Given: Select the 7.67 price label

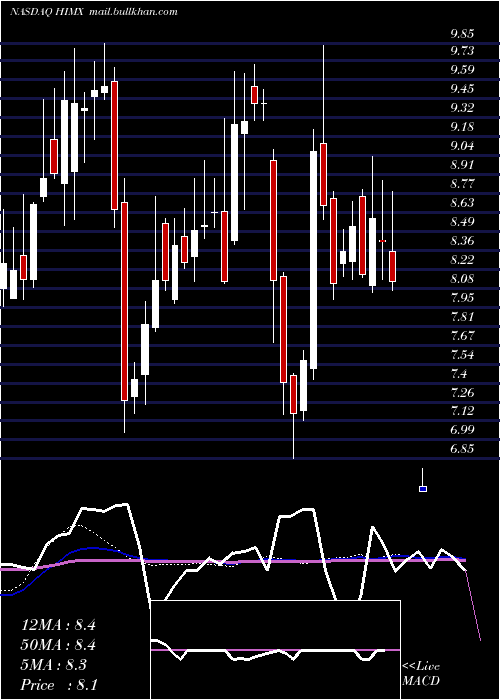Looking at the screenshot, I should (462, 335).
